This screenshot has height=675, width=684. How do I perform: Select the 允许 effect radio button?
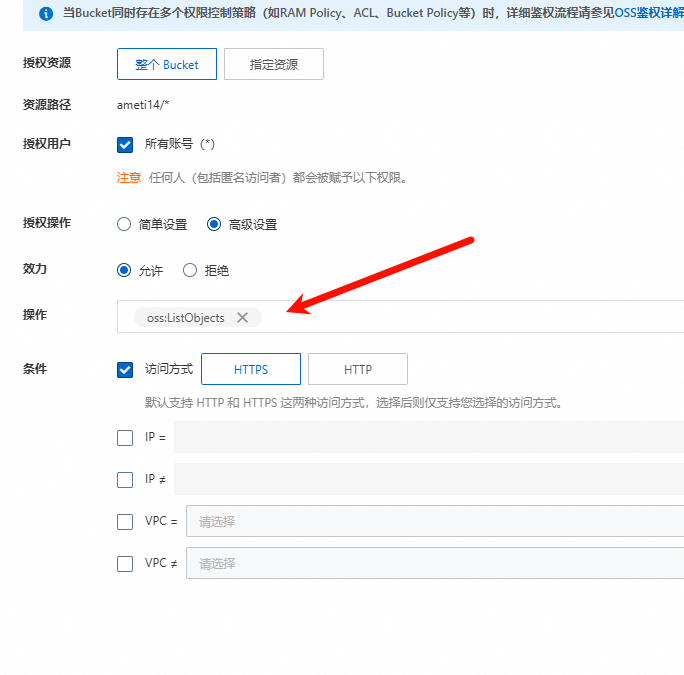tap(125, 270)
